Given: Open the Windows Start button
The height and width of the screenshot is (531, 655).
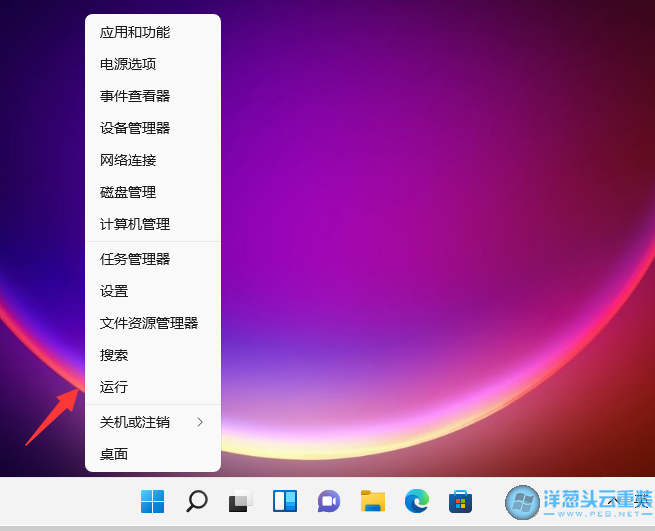Looking at the screenshot, I should (x=152, y=501).
